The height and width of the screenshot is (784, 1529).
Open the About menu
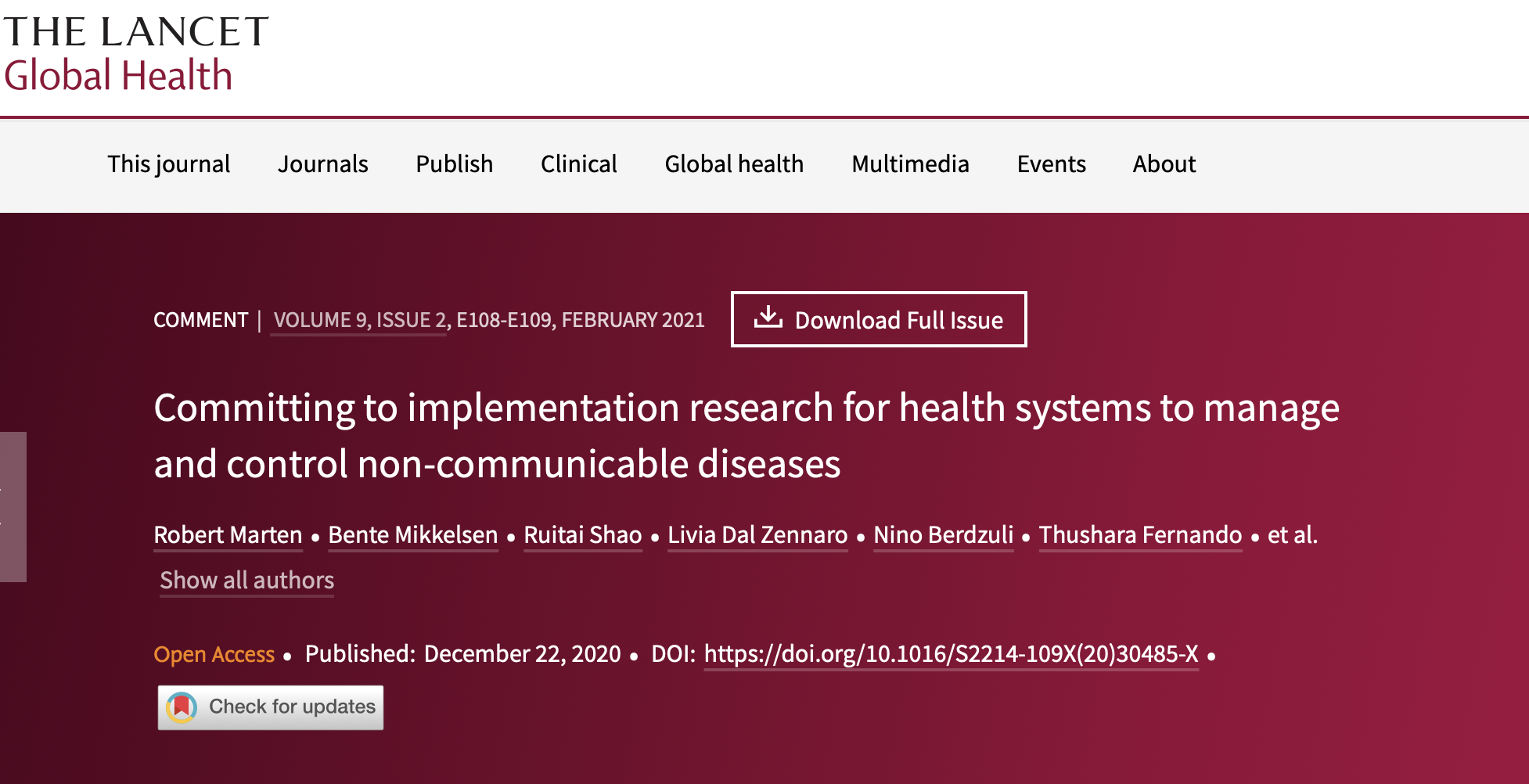(x=1164, y=164)
